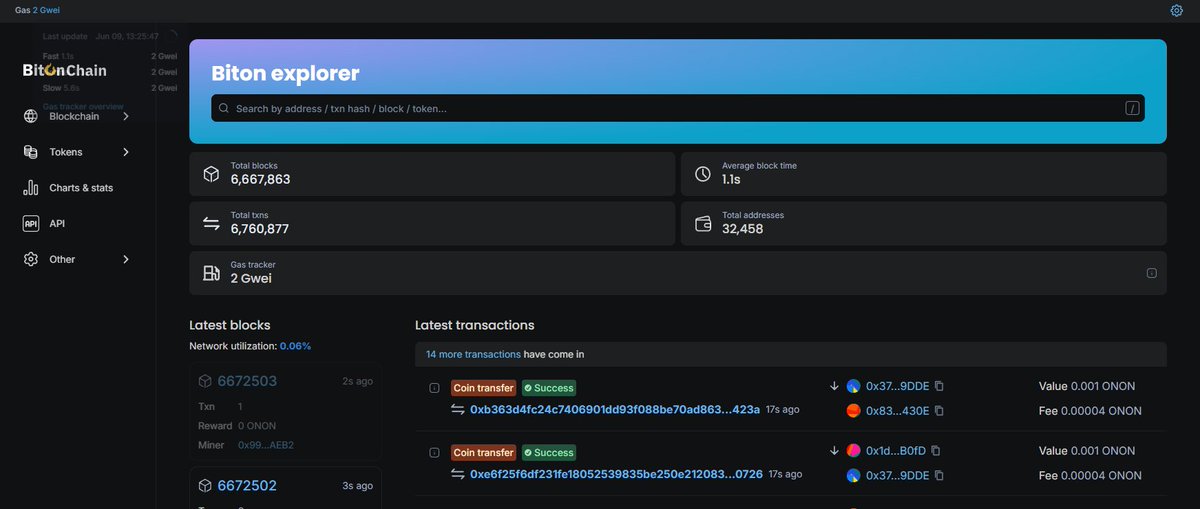Focus the search by address / txn hash field
1200x509 pixels.
(677, 108)
